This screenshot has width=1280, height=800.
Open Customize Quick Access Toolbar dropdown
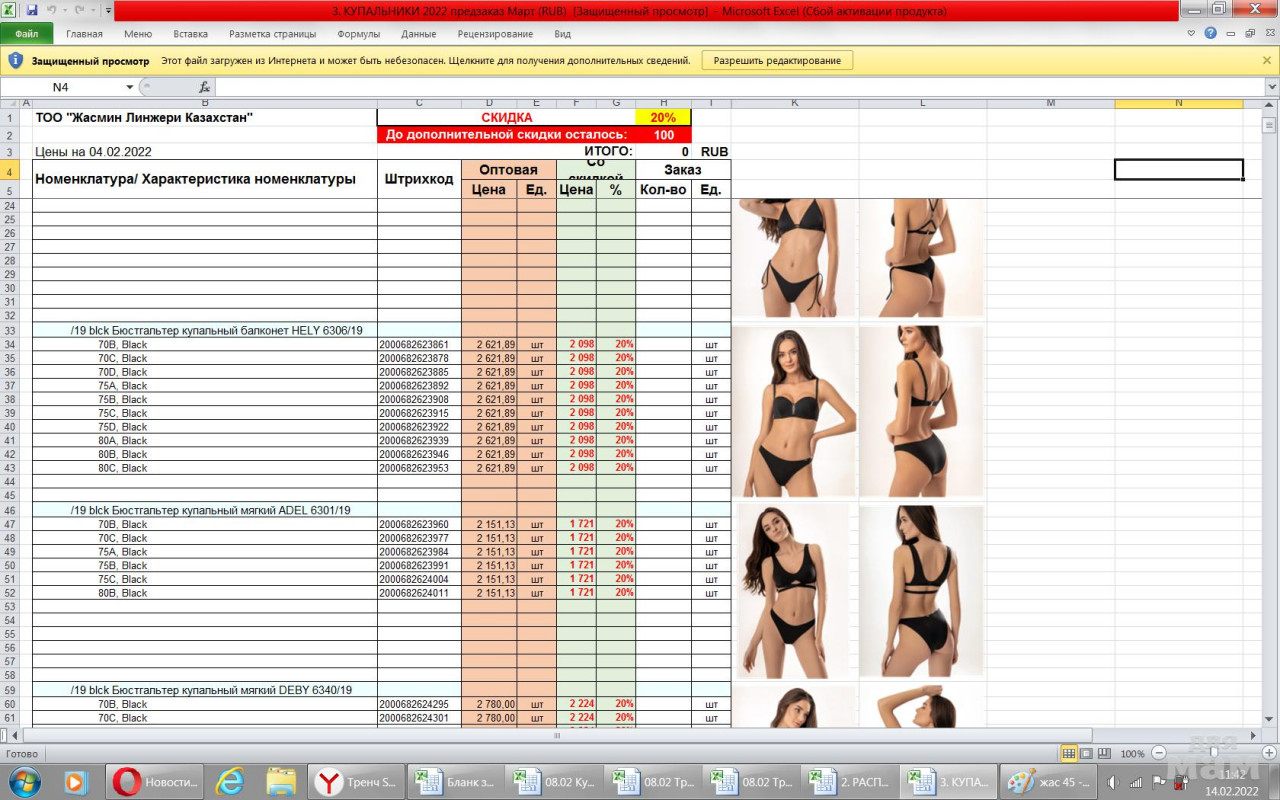pos(108,10)
